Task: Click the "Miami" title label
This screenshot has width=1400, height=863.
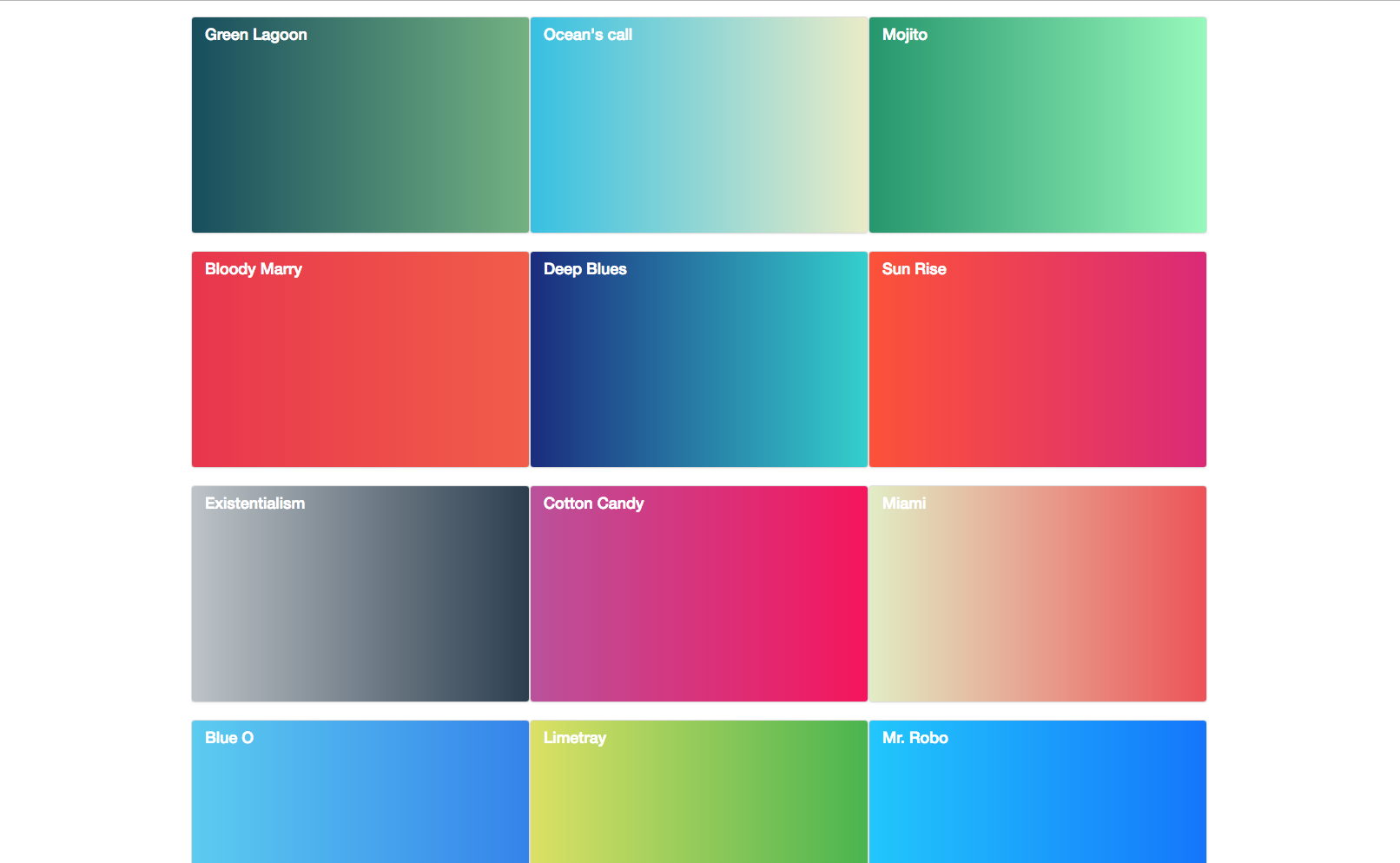Action: click(904, 504)
